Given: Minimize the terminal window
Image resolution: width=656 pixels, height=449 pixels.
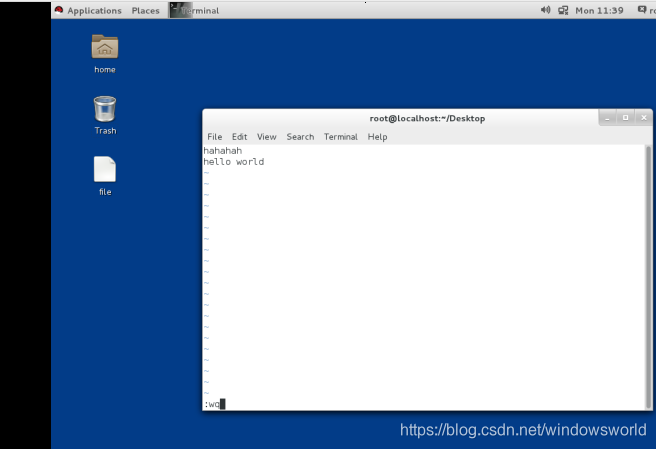Looking at the screenshot, I should (x=607, y=118).
